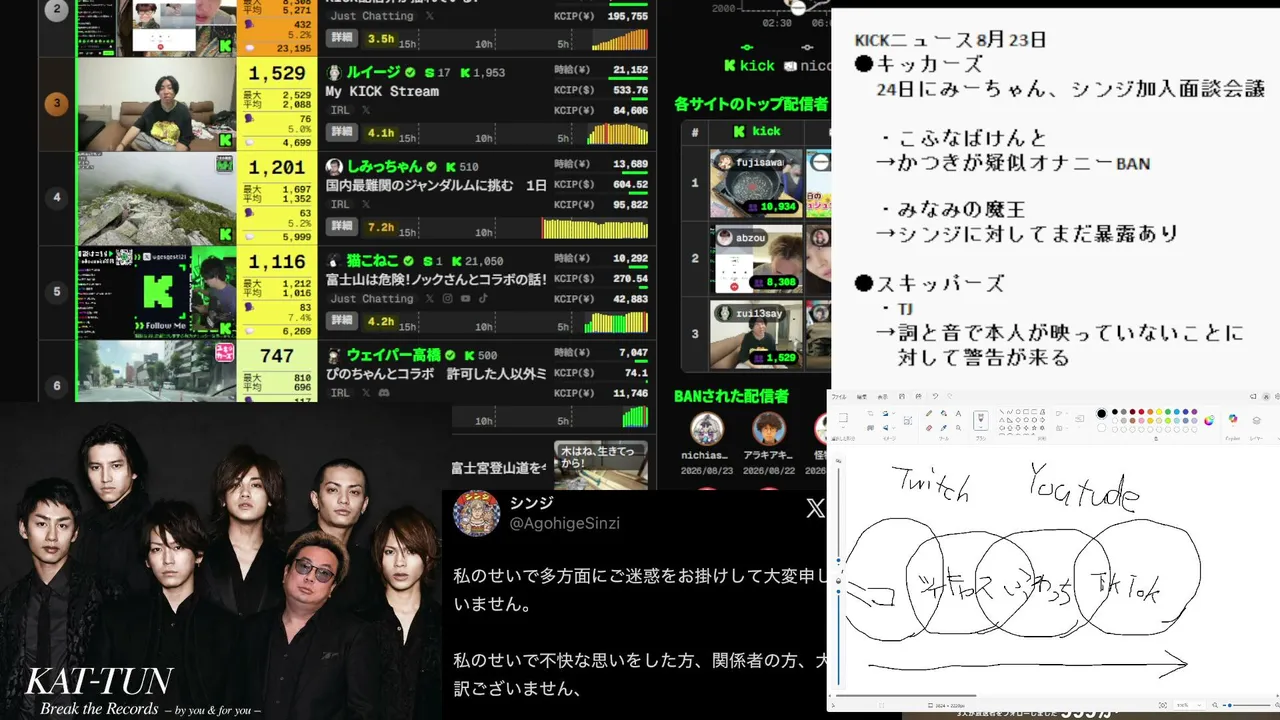This screenshot has height=720, width=1280.
Task: Click banned streamer nichias's avatar
Action: tap(707, 429)
